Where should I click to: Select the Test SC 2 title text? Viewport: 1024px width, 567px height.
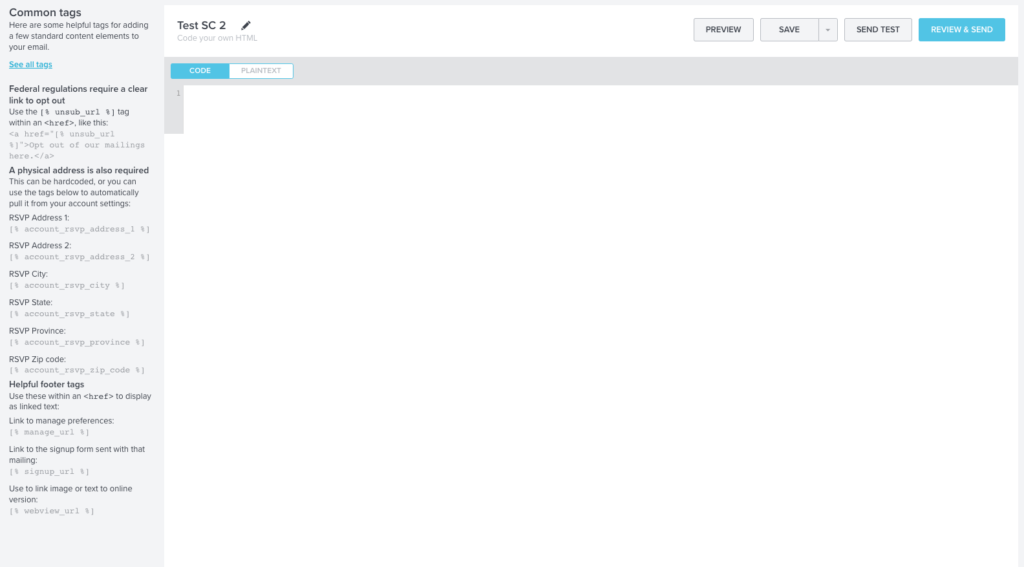[201, 25]
